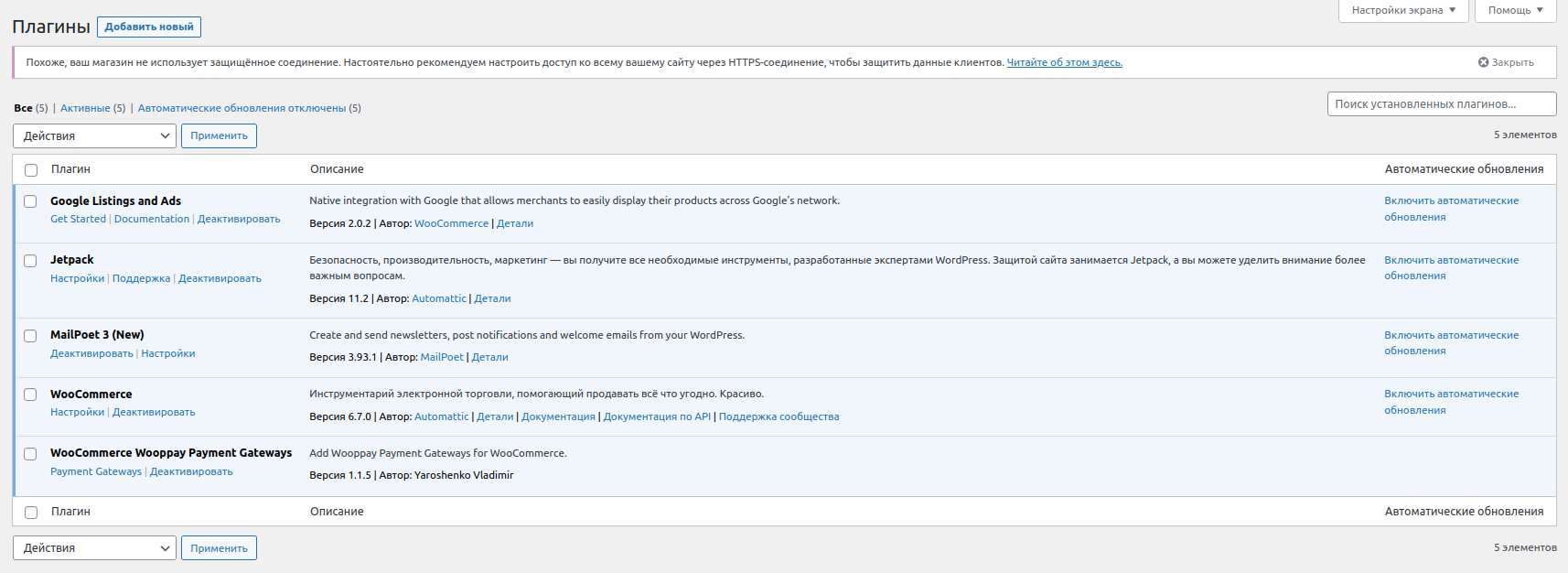The image size is (1568, 573).
Task: Click the Google Listings and Ads plugin title
Action: [115, 201]
